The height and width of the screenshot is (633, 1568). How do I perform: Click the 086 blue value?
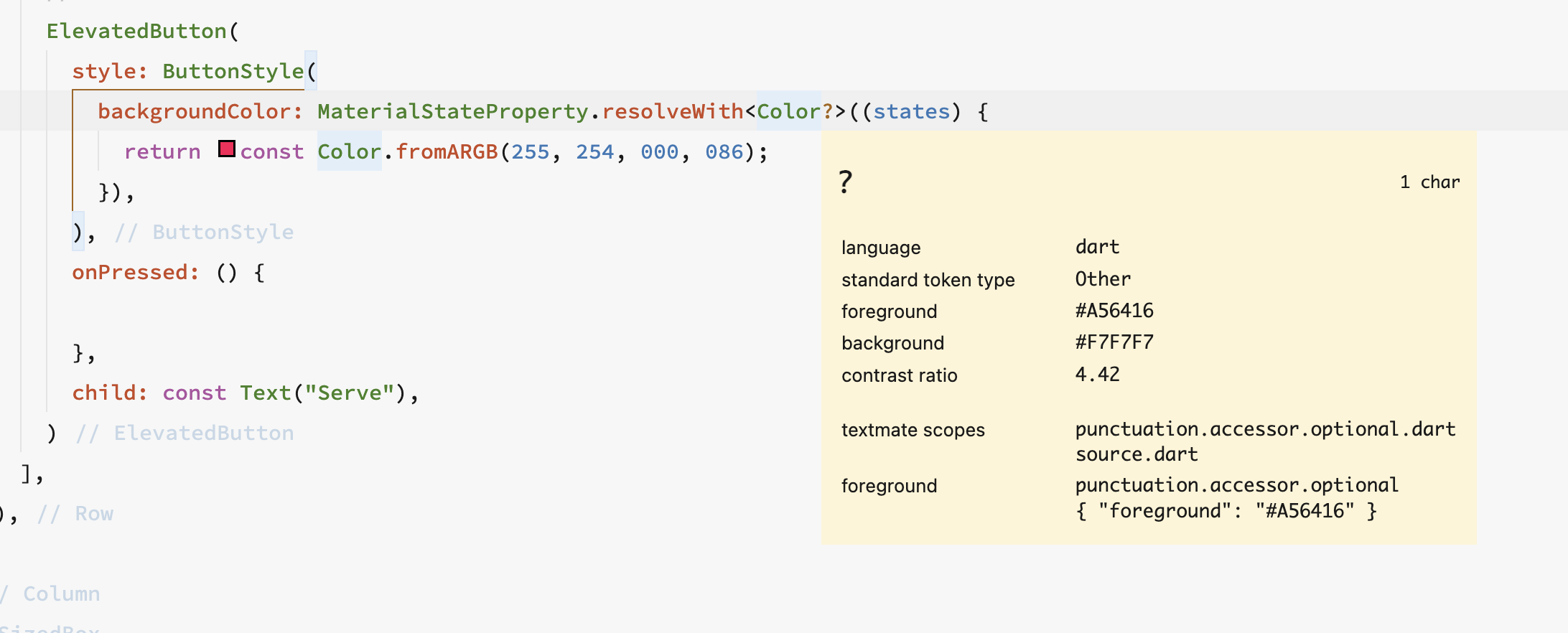[x=724, y=151]
